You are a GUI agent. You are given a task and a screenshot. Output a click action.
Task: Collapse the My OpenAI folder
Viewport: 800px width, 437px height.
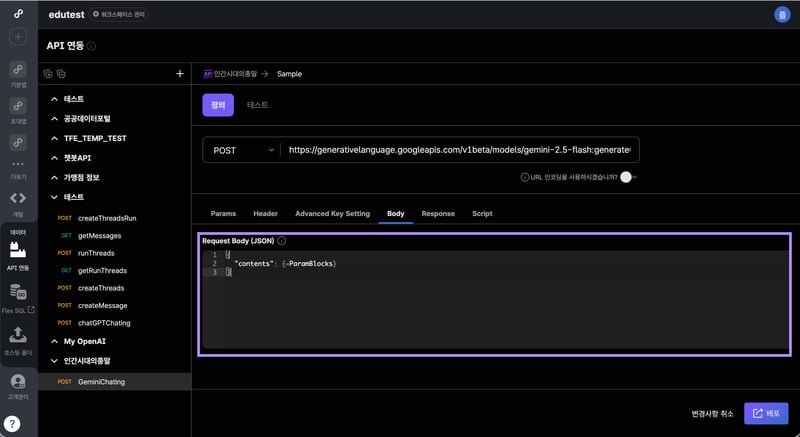(56, 341)
